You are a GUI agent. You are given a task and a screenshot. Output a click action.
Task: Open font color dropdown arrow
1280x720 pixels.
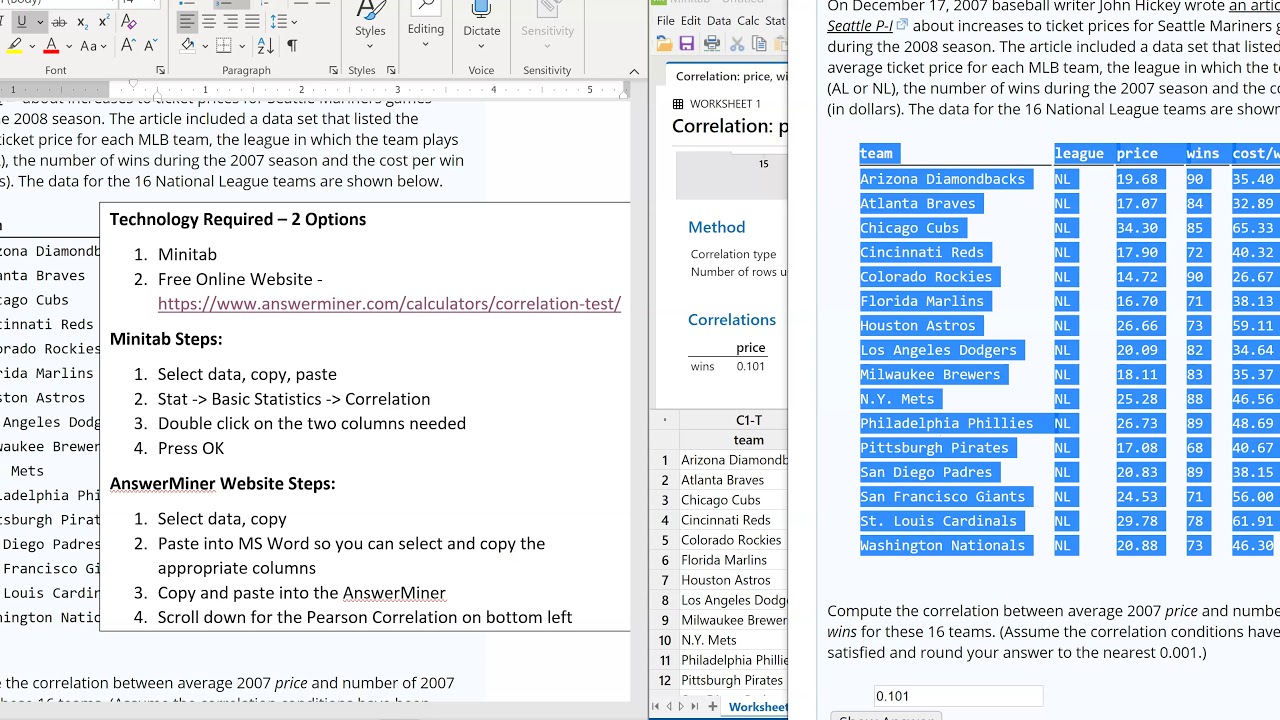click(x=68, y=46)
